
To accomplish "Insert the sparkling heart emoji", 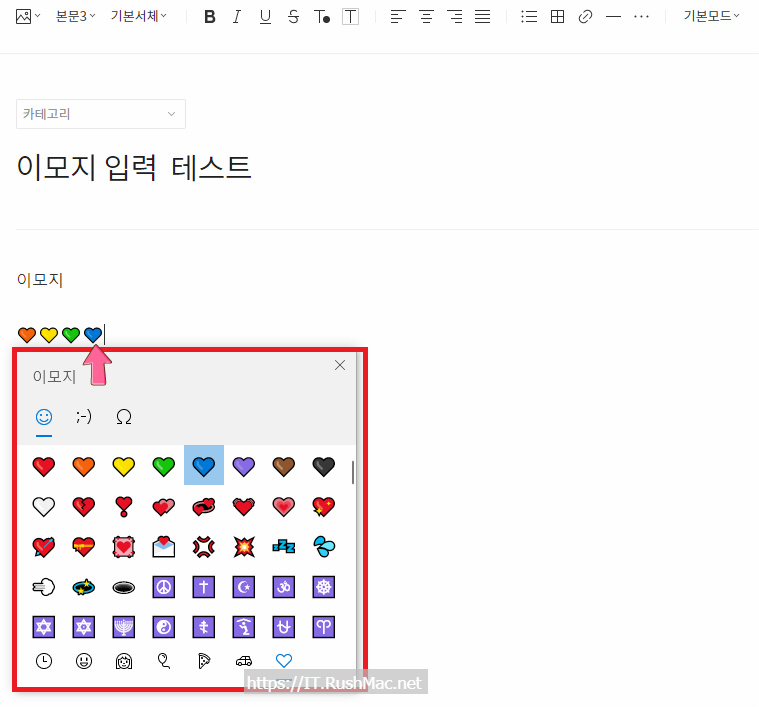I will [x=324, y=507].
